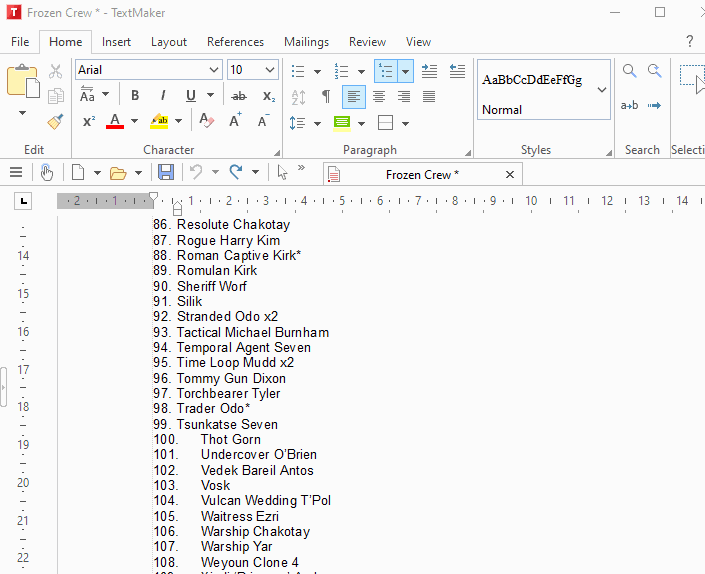Expand the paragraph Styles gallery
705x574 pixels.
602,90
